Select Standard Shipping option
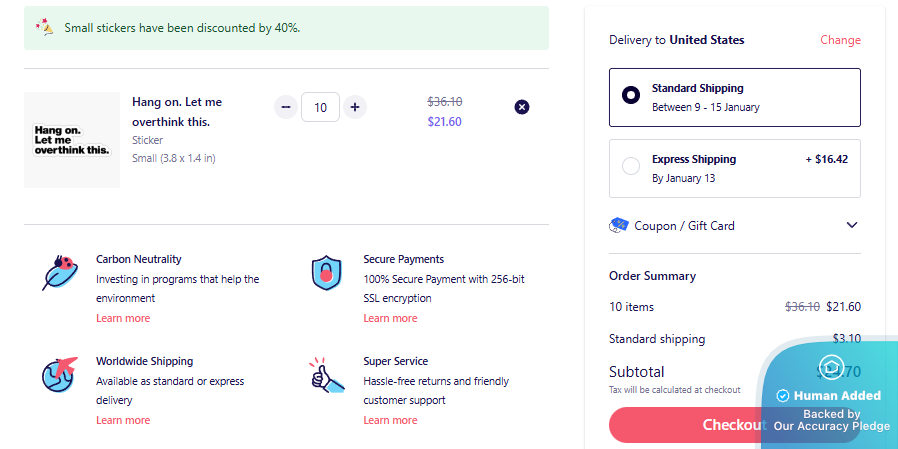The height and width of the screenshot is (449, 898). 631,96
